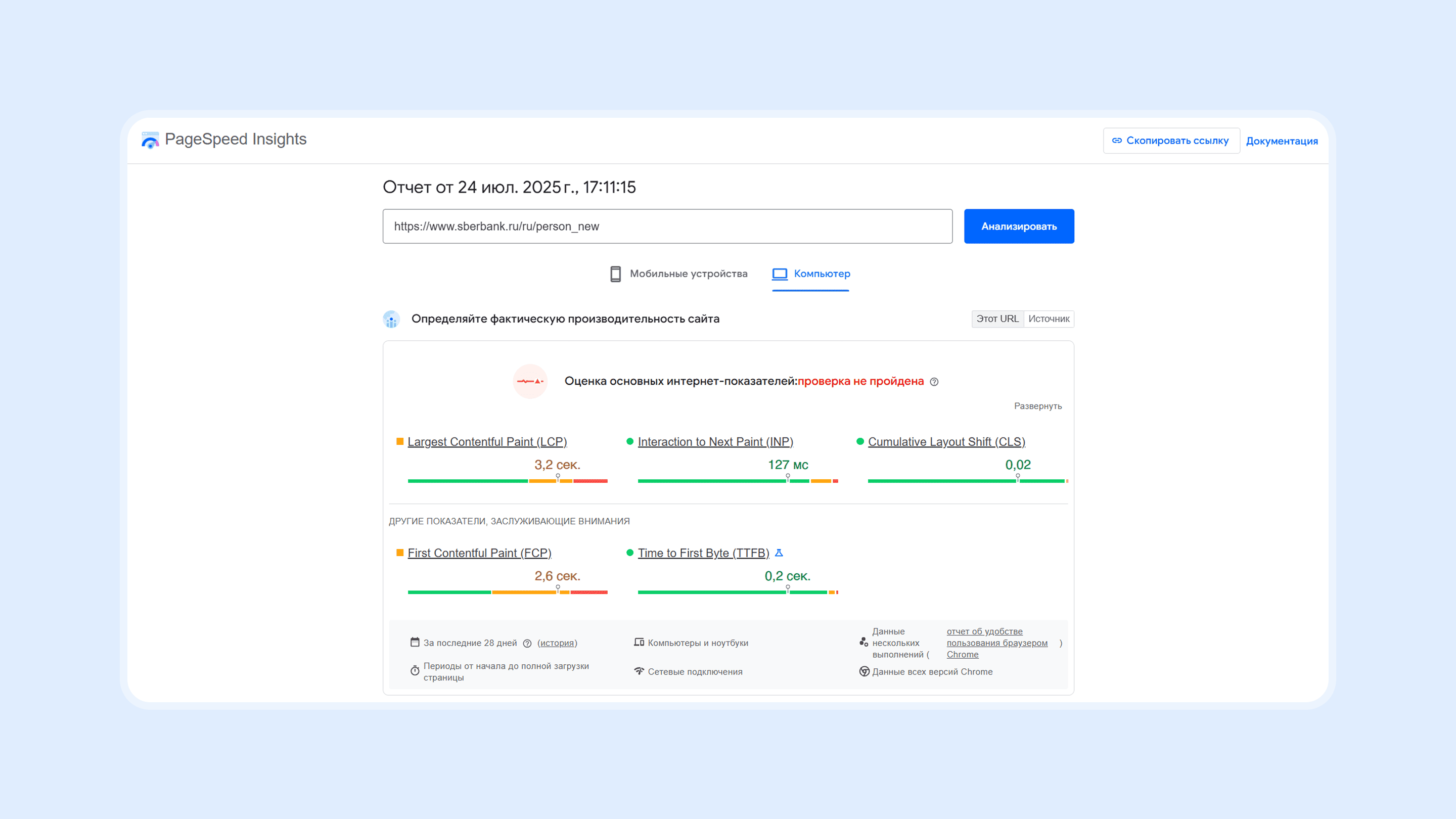Click the INP distribution bar
Viewport: 1456px width, 819px height.
coord(738,481)
